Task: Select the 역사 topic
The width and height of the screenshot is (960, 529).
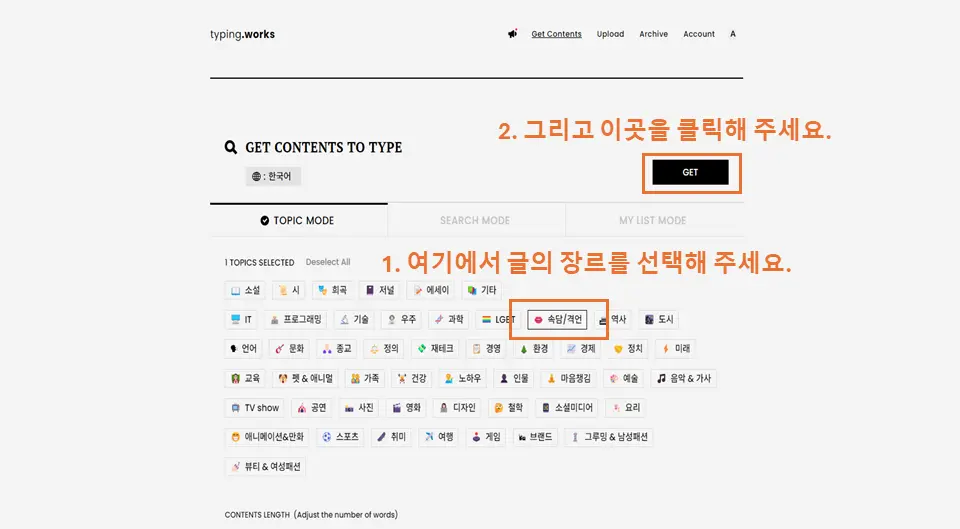Action: 612,320
